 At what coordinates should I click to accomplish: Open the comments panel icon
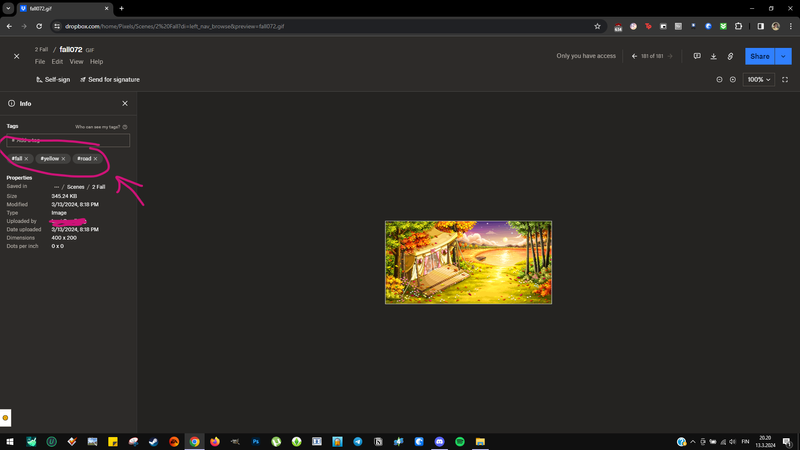[x=697, y=56]
